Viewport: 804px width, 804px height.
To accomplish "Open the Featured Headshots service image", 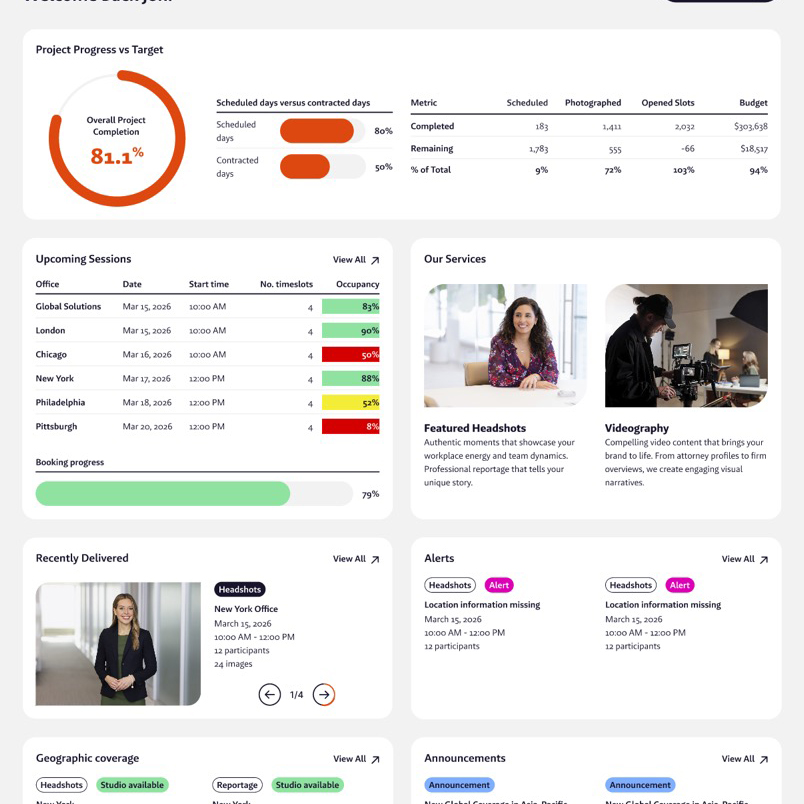I will (505, 346).
